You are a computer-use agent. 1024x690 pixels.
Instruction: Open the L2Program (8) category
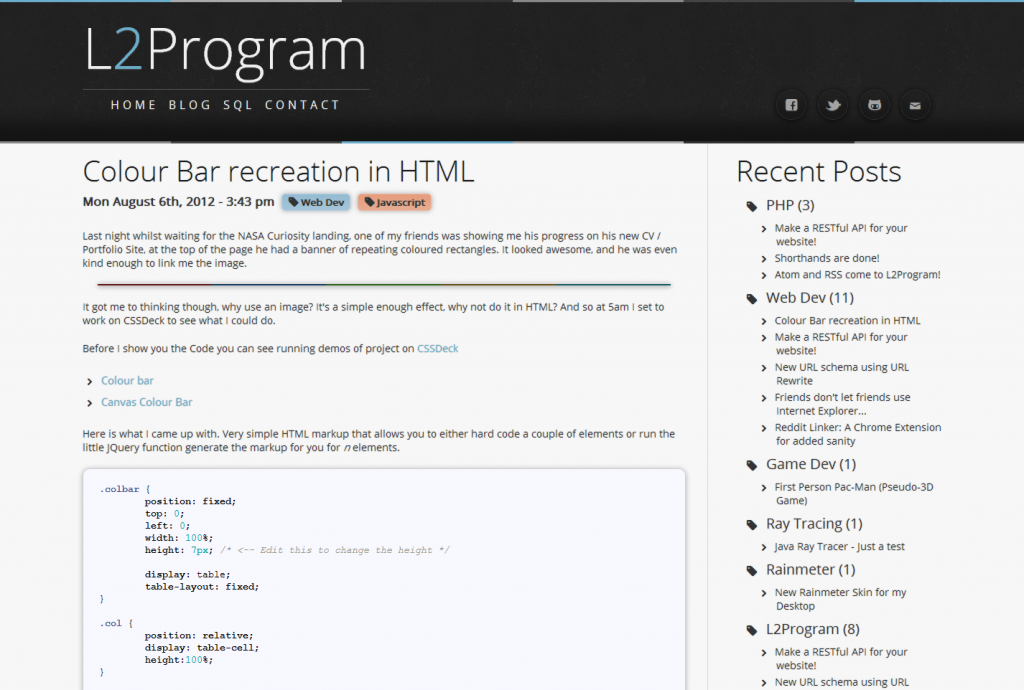pos(812,629)
